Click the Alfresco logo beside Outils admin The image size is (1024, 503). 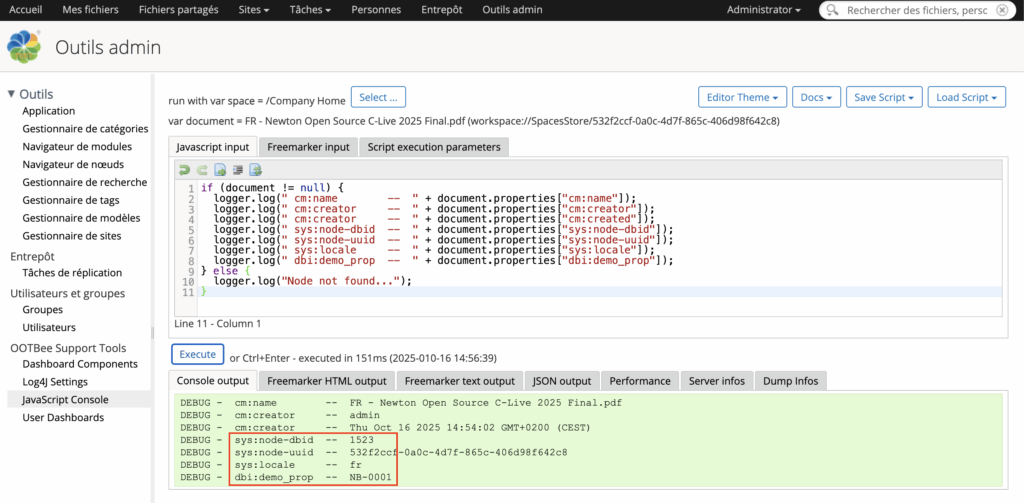click(x=24, y=47)
